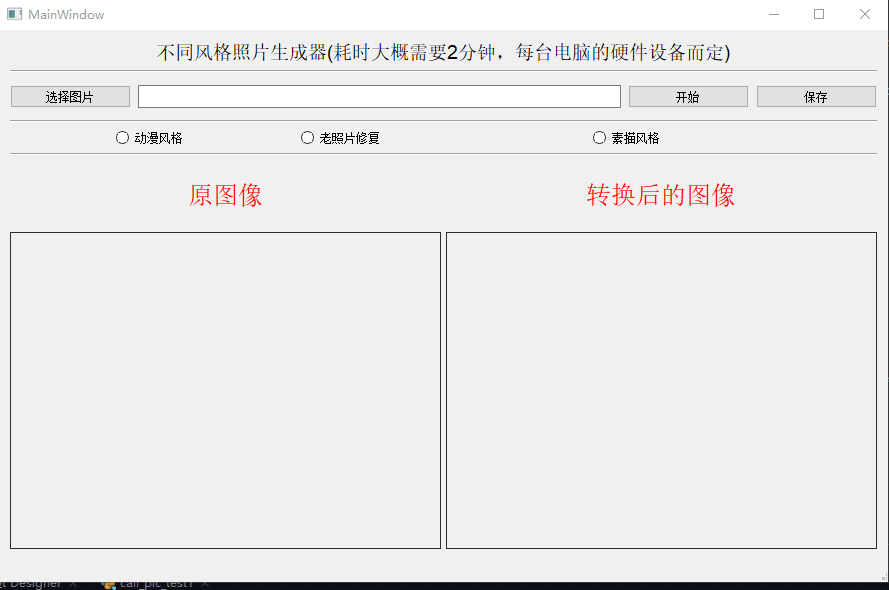The image size is (889, 590).
Task: Click the empty original image preview panel
Action: point(224,390)
